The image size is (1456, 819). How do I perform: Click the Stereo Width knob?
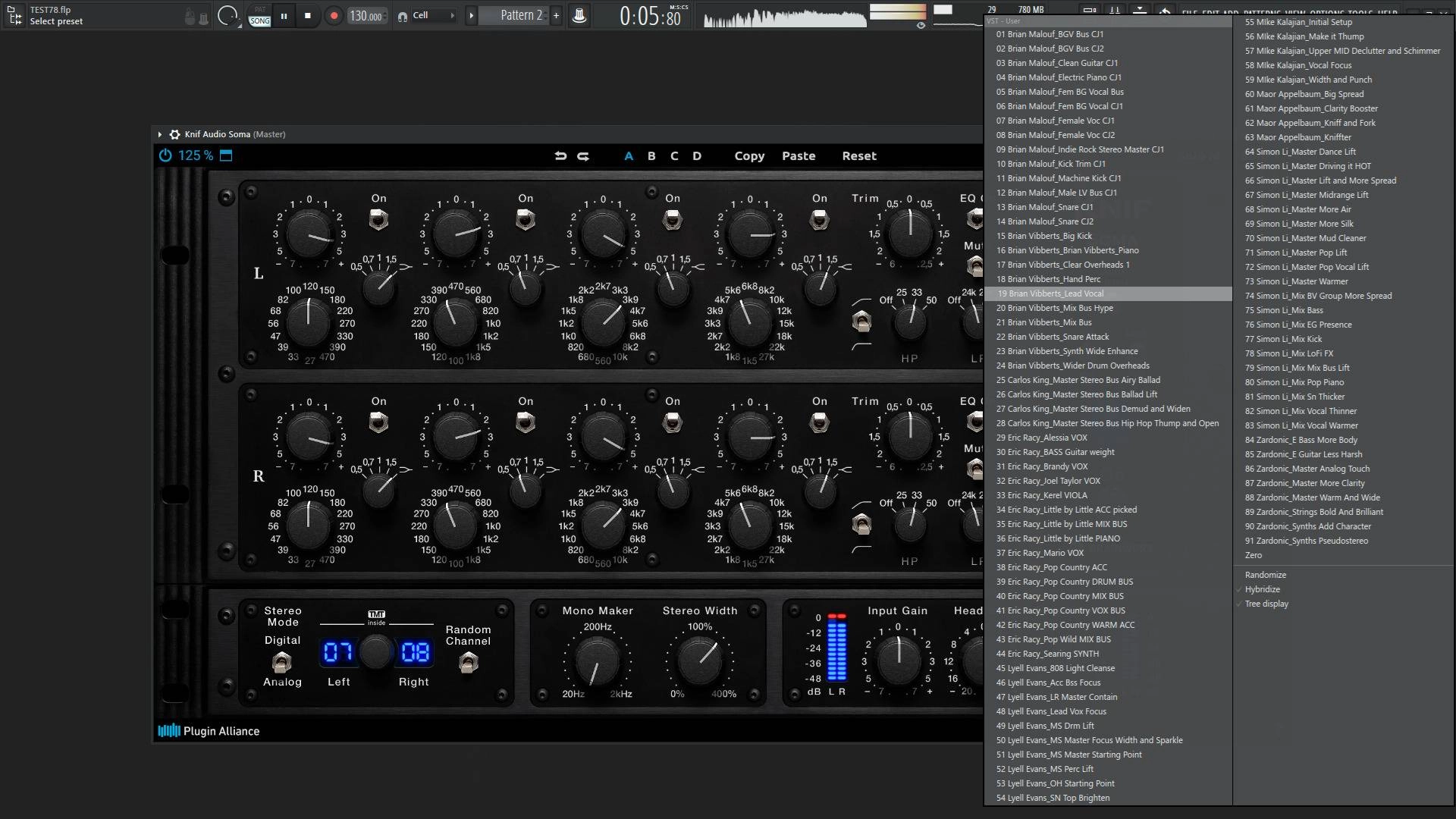coord(700,661)
